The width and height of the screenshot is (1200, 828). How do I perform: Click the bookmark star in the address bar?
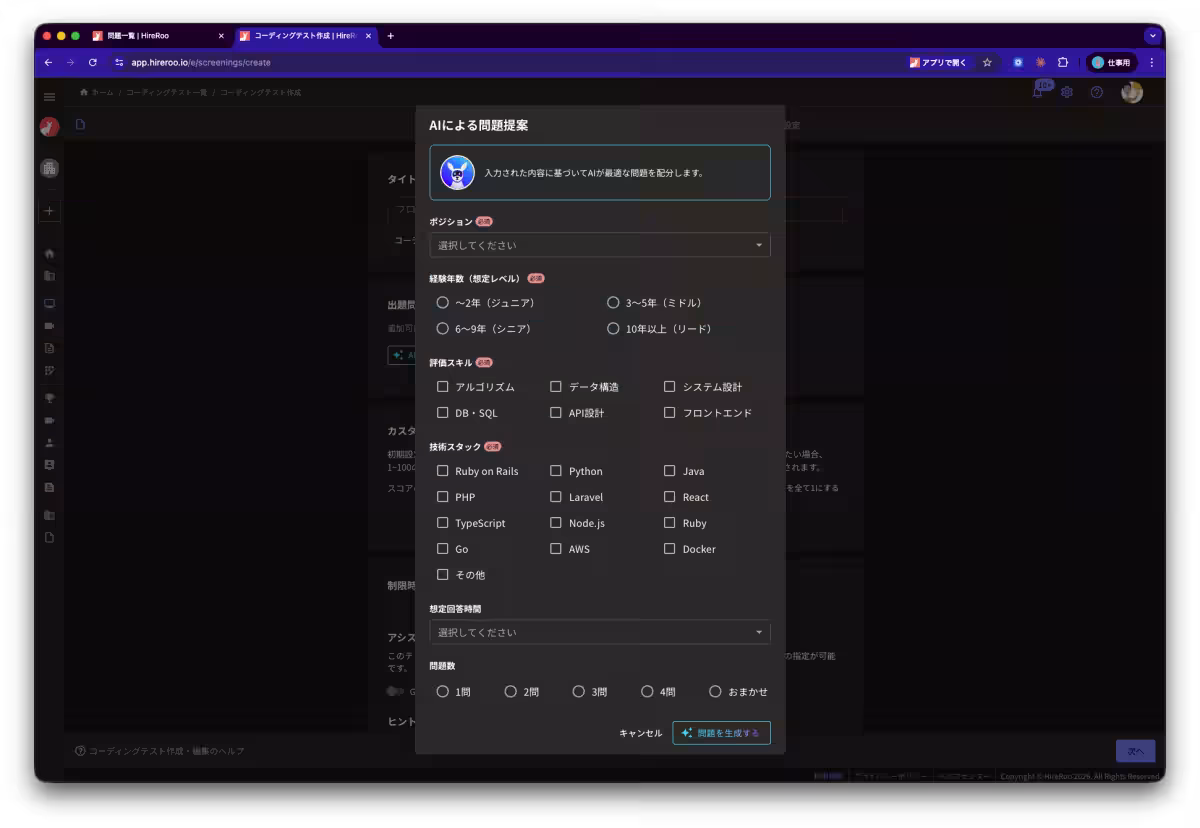[x=987, y=62]
